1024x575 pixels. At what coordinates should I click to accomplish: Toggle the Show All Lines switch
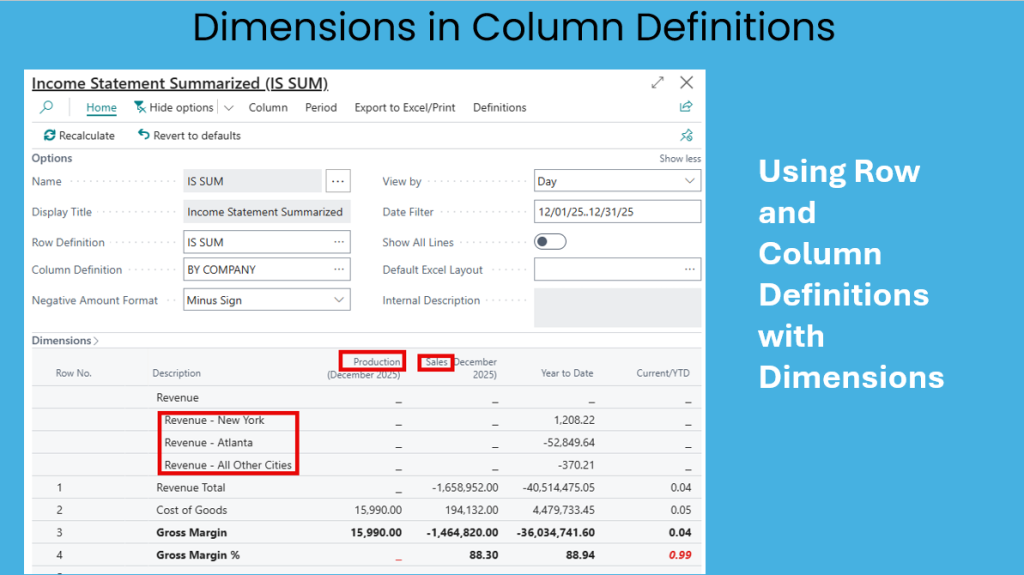[x=550, y=241]
